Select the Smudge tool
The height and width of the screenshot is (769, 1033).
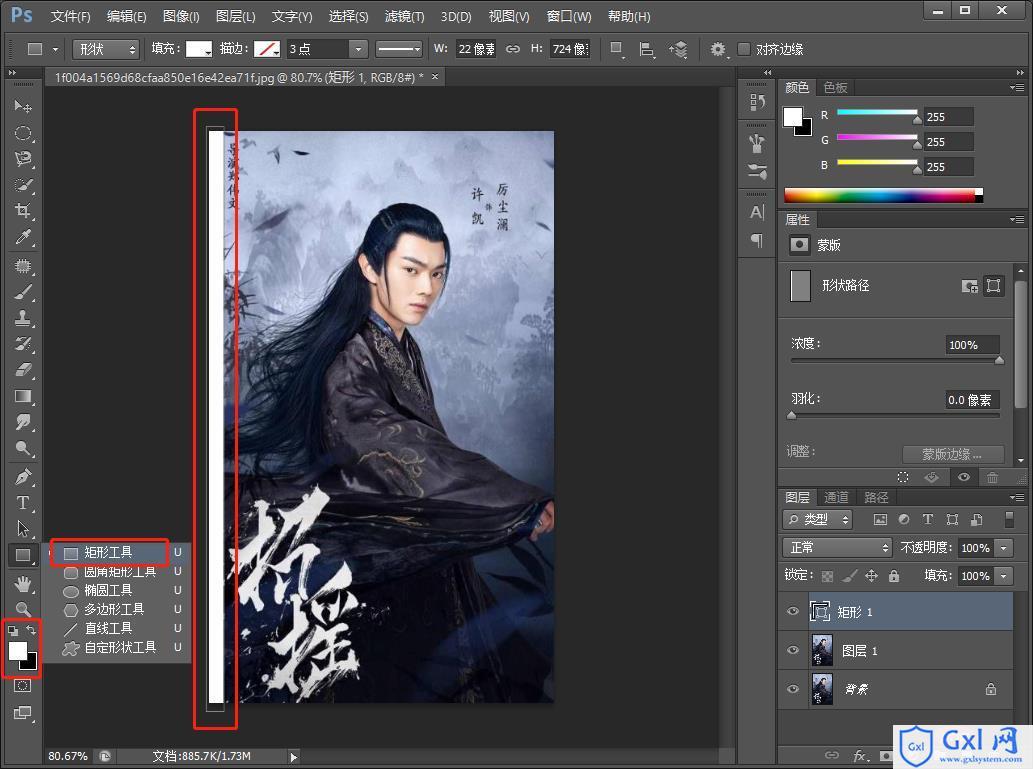coord(22,422)
